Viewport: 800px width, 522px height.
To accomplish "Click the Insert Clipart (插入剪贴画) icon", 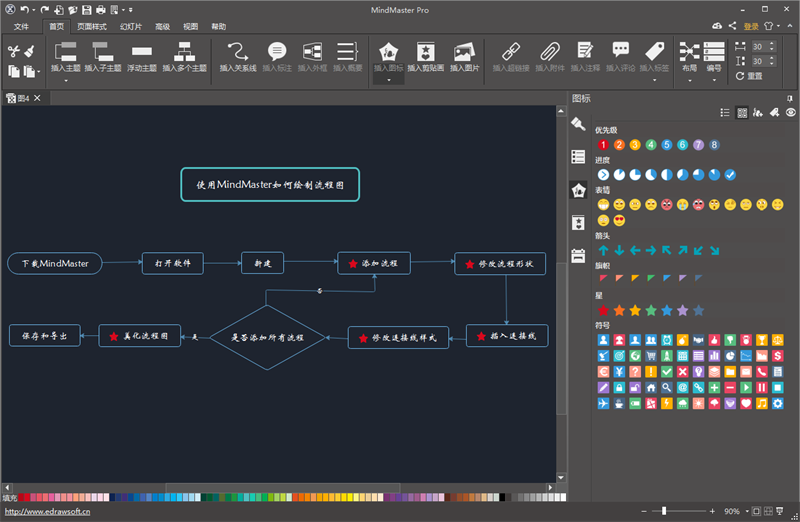I will point(426,52).
